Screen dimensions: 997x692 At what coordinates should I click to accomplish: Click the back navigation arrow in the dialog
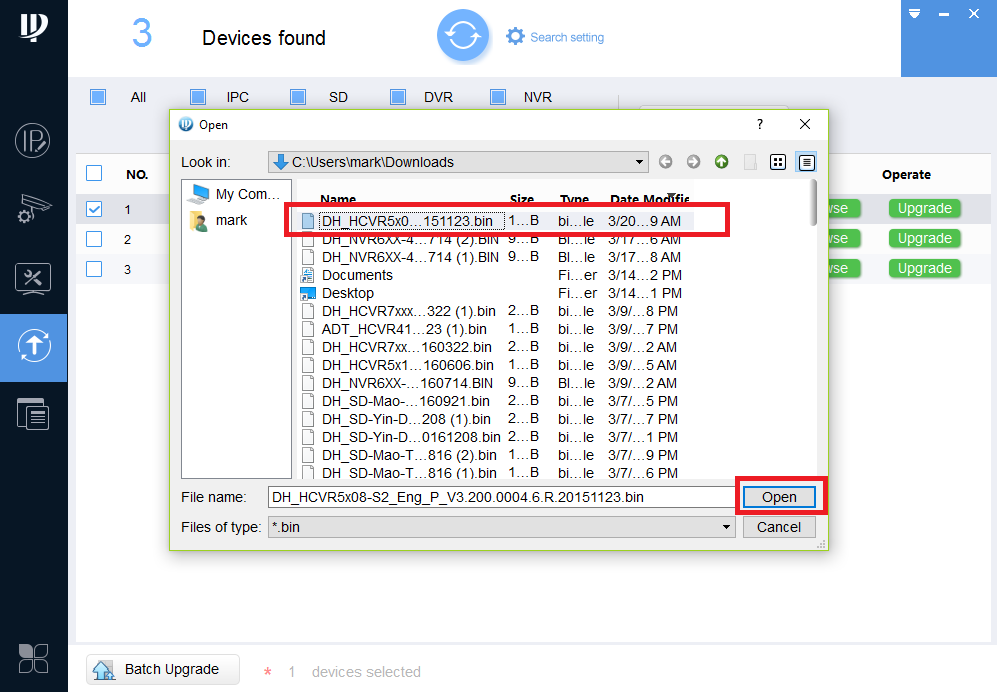666,161
